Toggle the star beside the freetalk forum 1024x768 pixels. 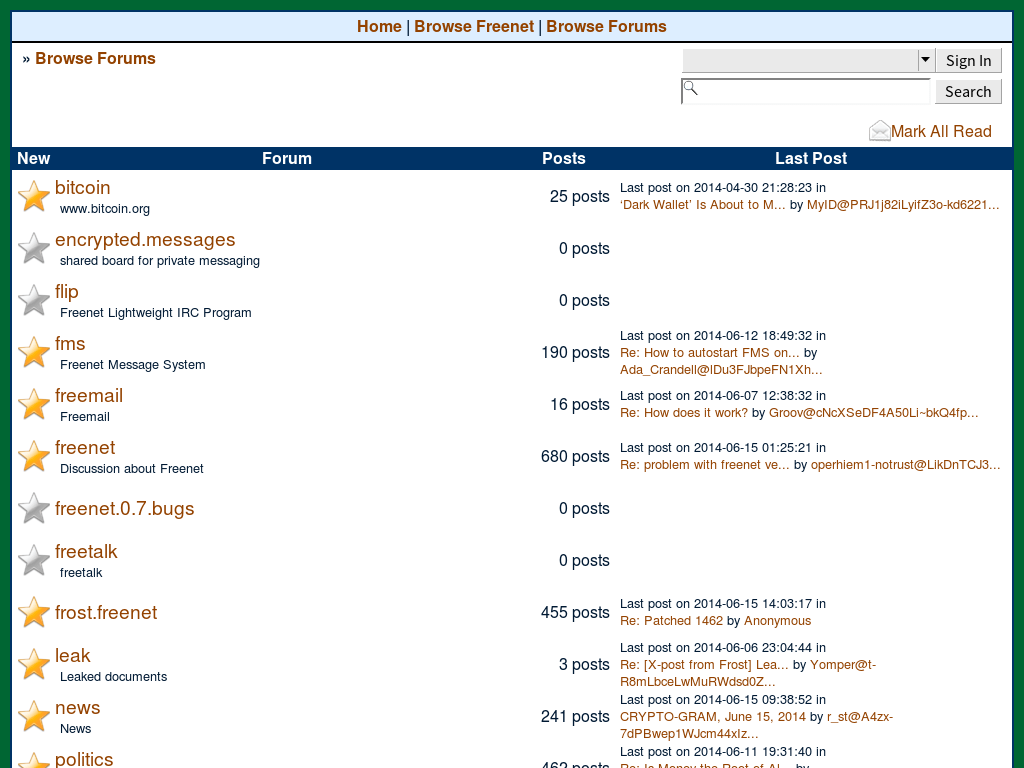coord(33,560)
